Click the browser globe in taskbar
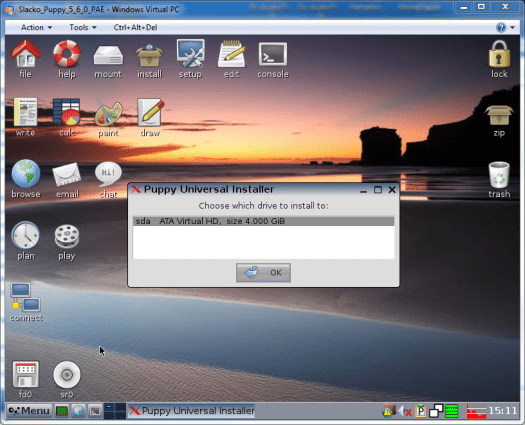This screenshot has height=425, width=525. [x=78, y=411]
